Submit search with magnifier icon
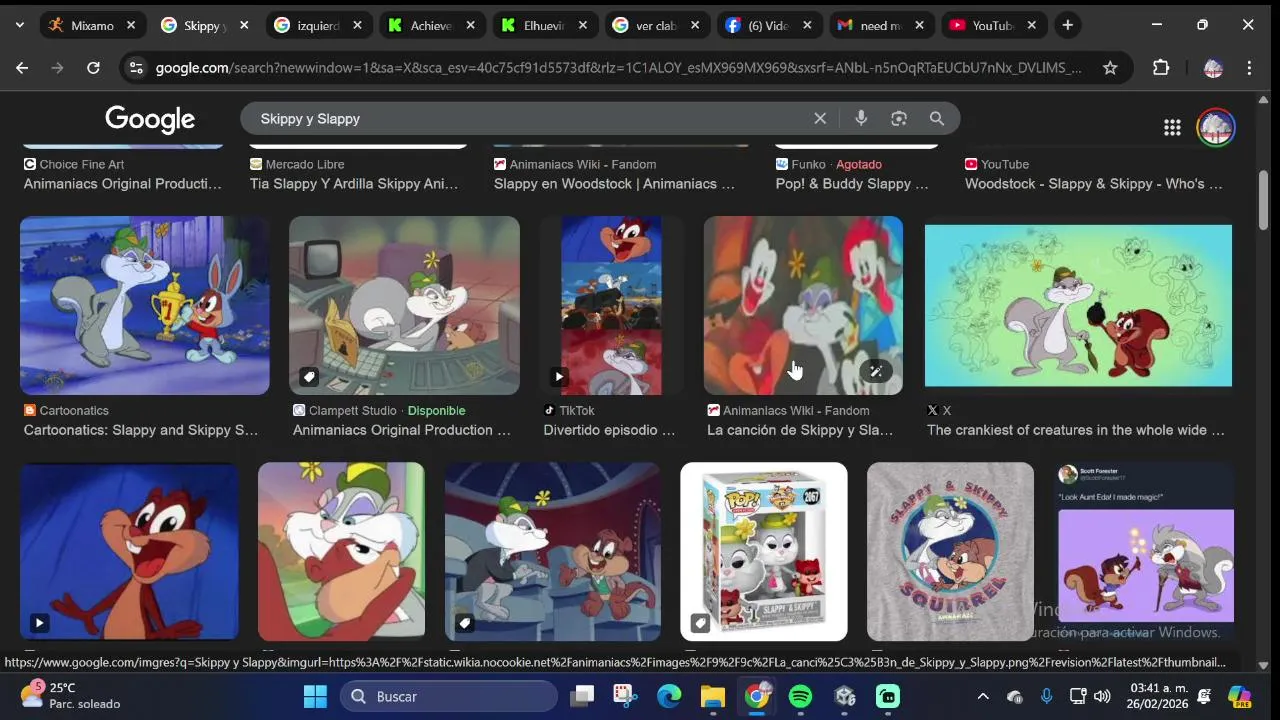 pos(937,119)
